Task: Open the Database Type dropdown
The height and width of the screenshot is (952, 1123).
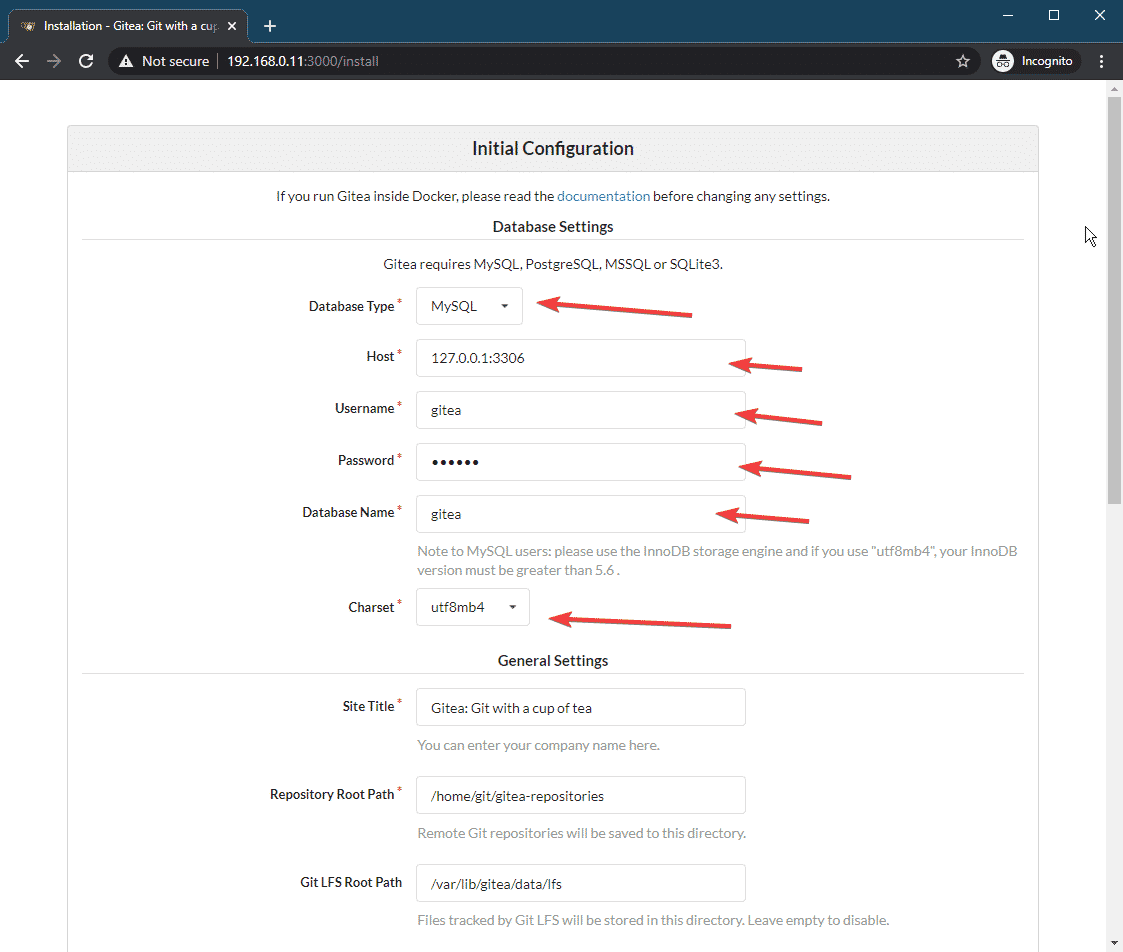Action: [469, 306]
